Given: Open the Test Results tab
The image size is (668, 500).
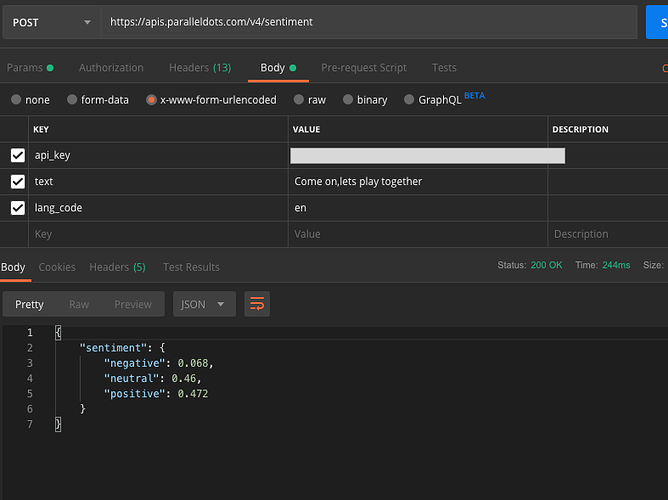Looking at the screenshot, I should (x=191, y=267).
